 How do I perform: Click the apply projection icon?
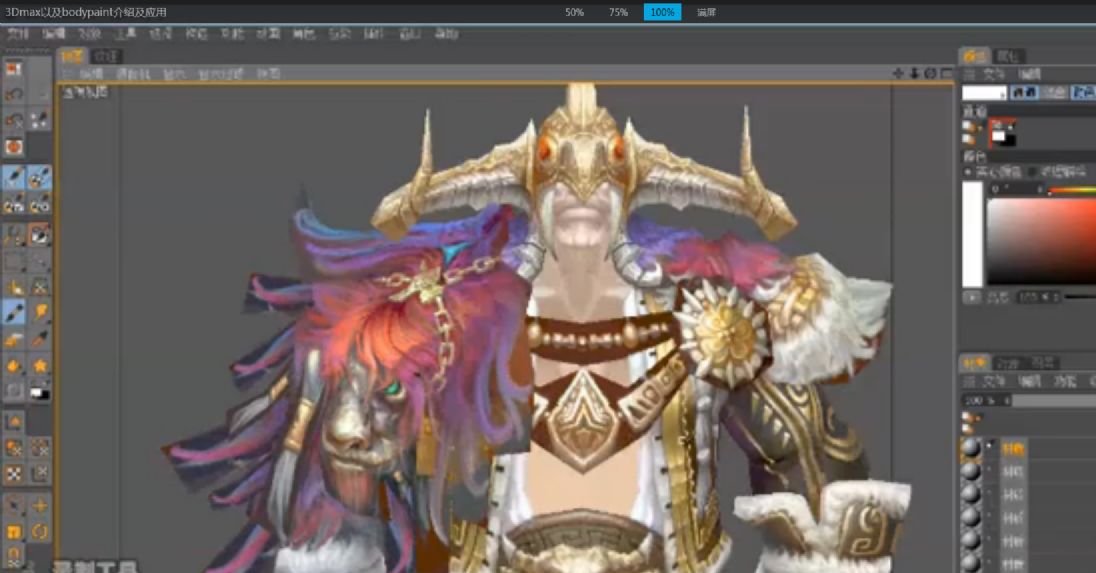pyautogui.click(x=14, y=204)
